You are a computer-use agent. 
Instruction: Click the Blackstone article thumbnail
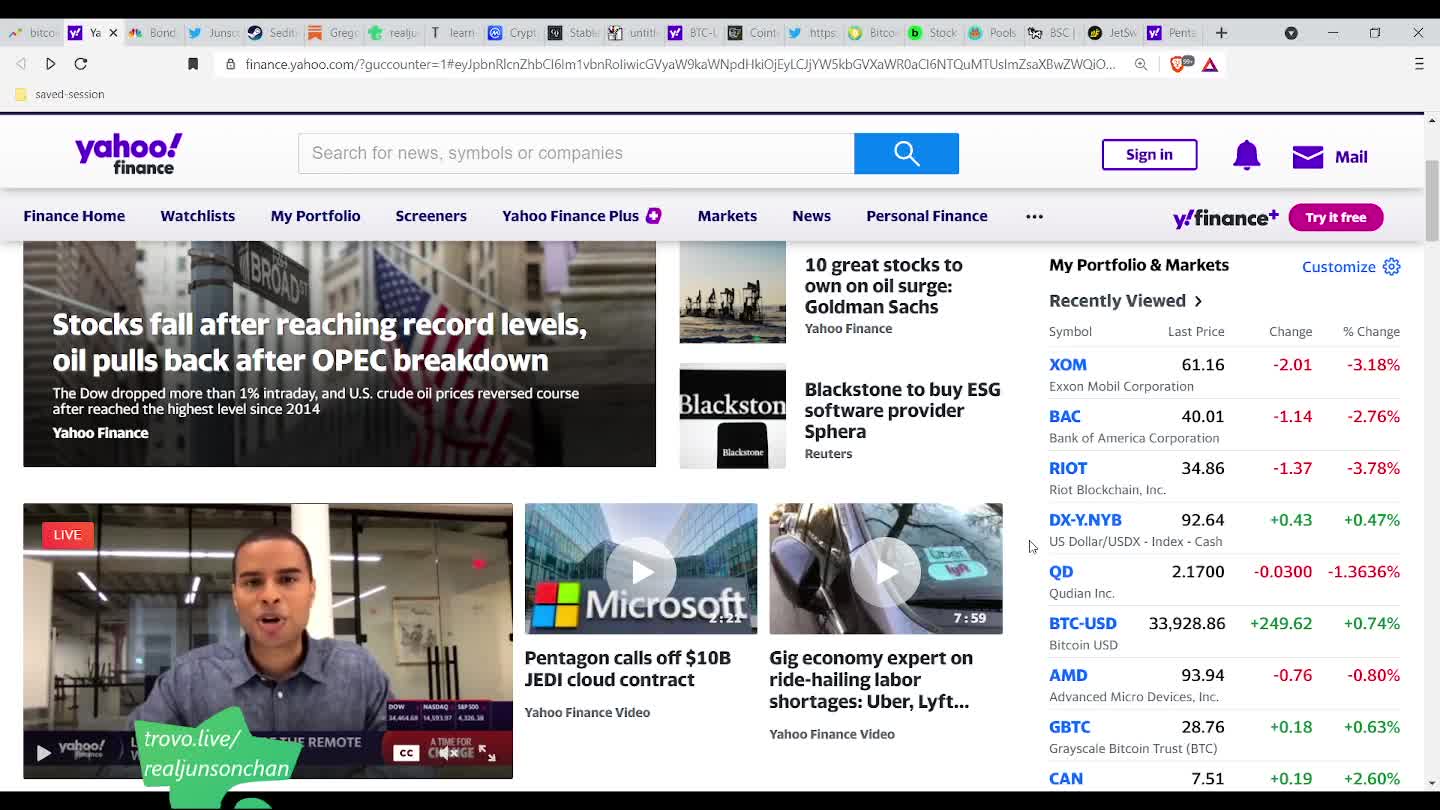click(732, 415)
